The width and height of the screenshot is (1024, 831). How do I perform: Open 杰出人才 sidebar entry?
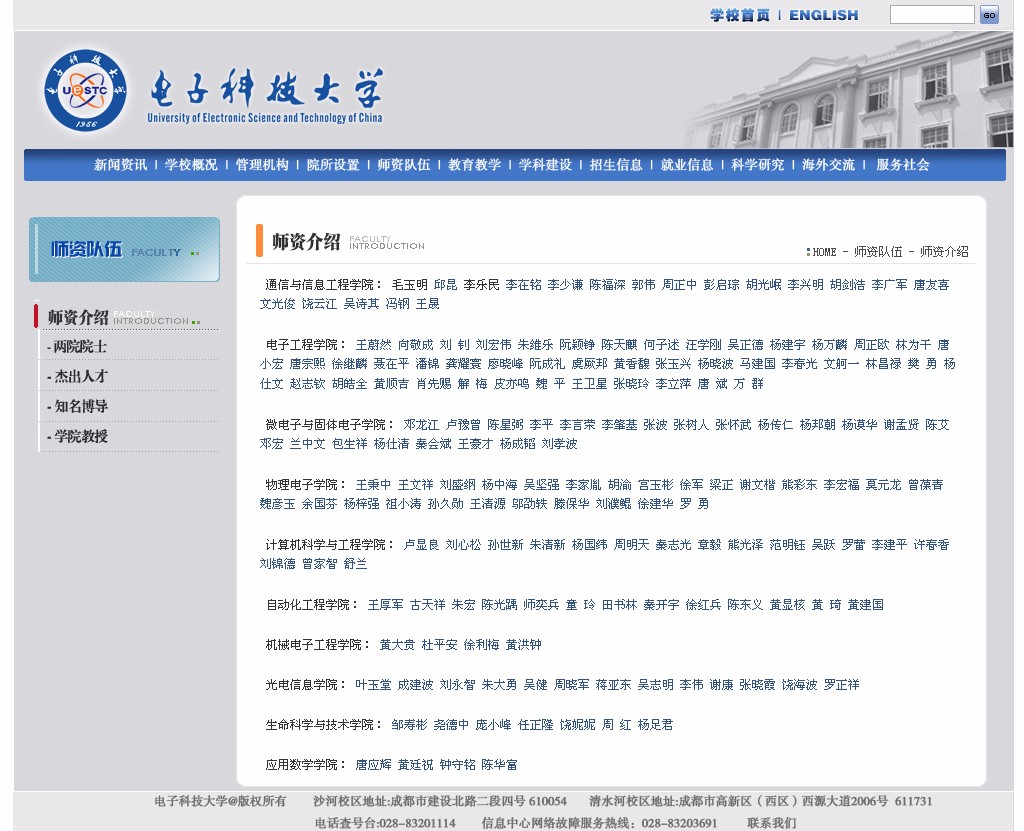pos(79,377)
